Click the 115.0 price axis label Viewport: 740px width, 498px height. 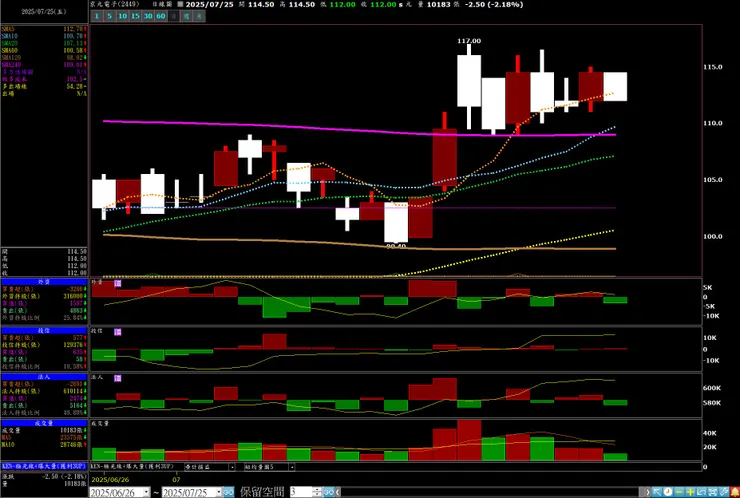click(x=713, y=67)
